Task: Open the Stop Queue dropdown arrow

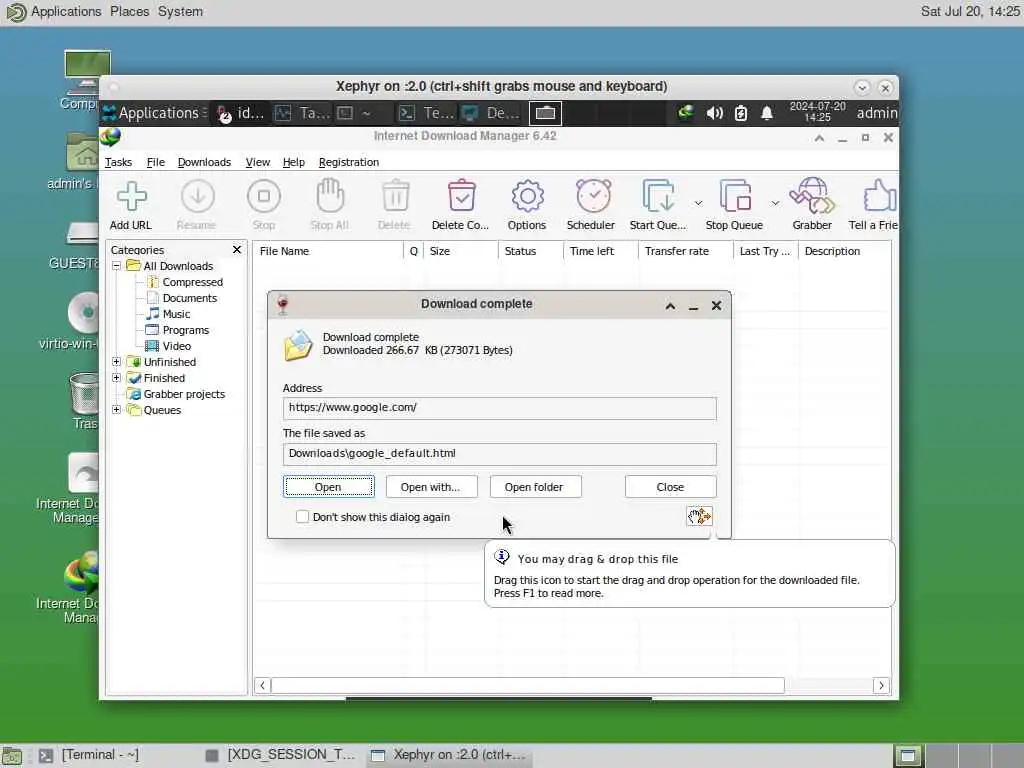Action: pyautogui.click(x=775, y=203)
